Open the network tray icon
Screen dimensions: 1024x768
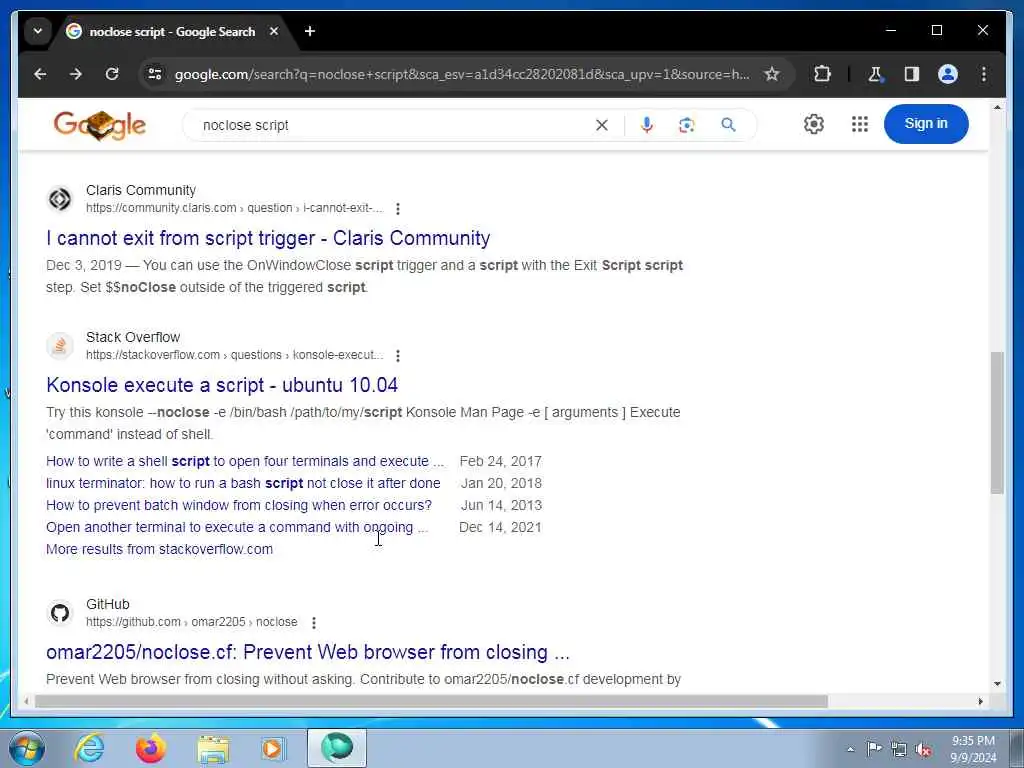899,749
